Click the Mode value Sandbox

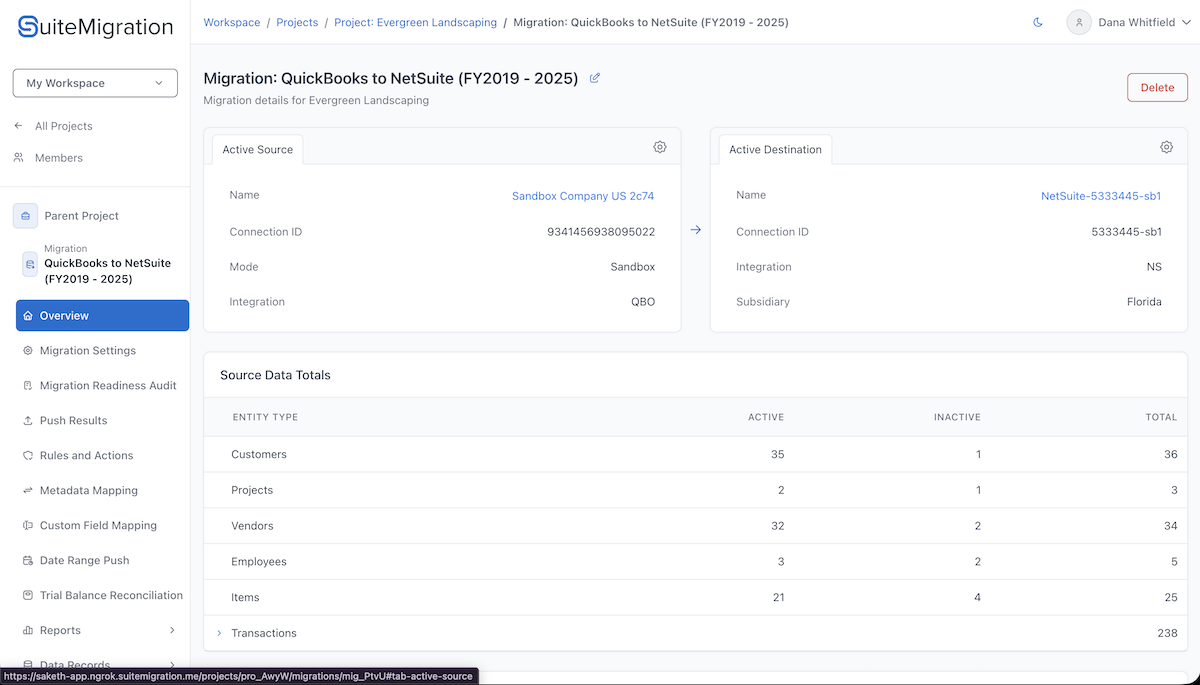click(x=633, y=267)
